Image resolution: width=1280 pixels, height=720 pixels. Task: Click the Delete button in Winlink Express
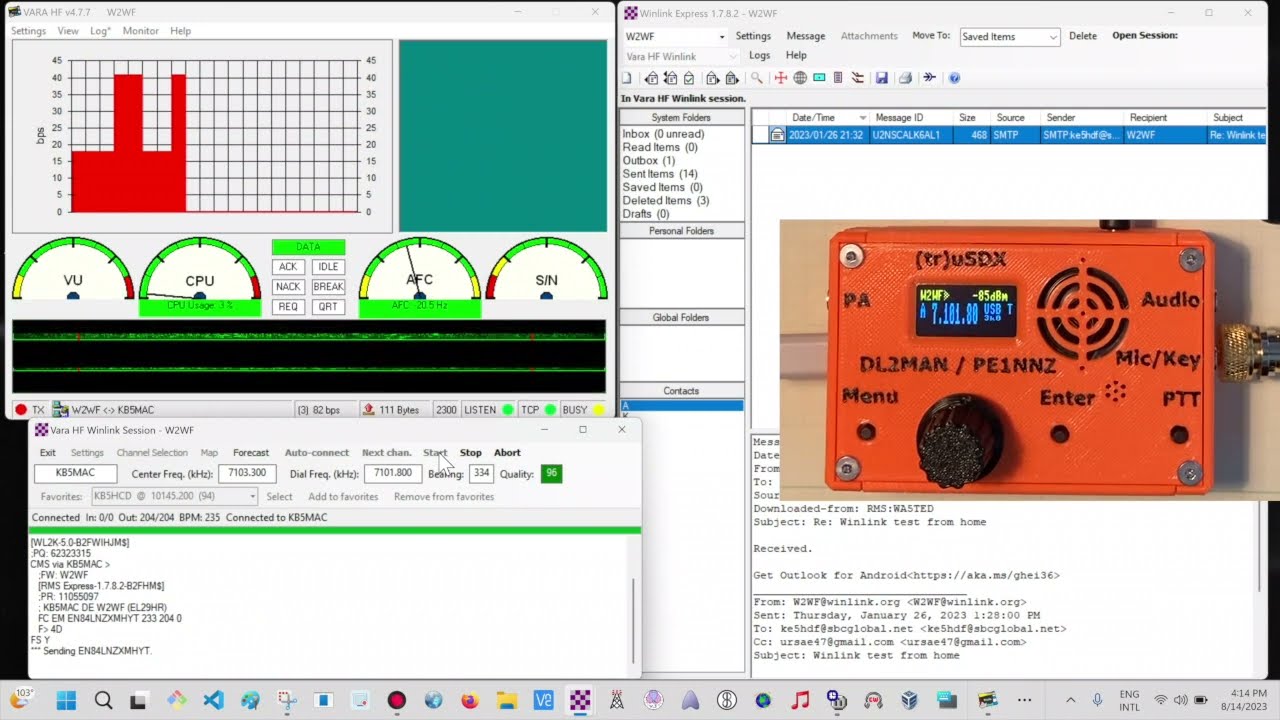tap(1083, 36)
